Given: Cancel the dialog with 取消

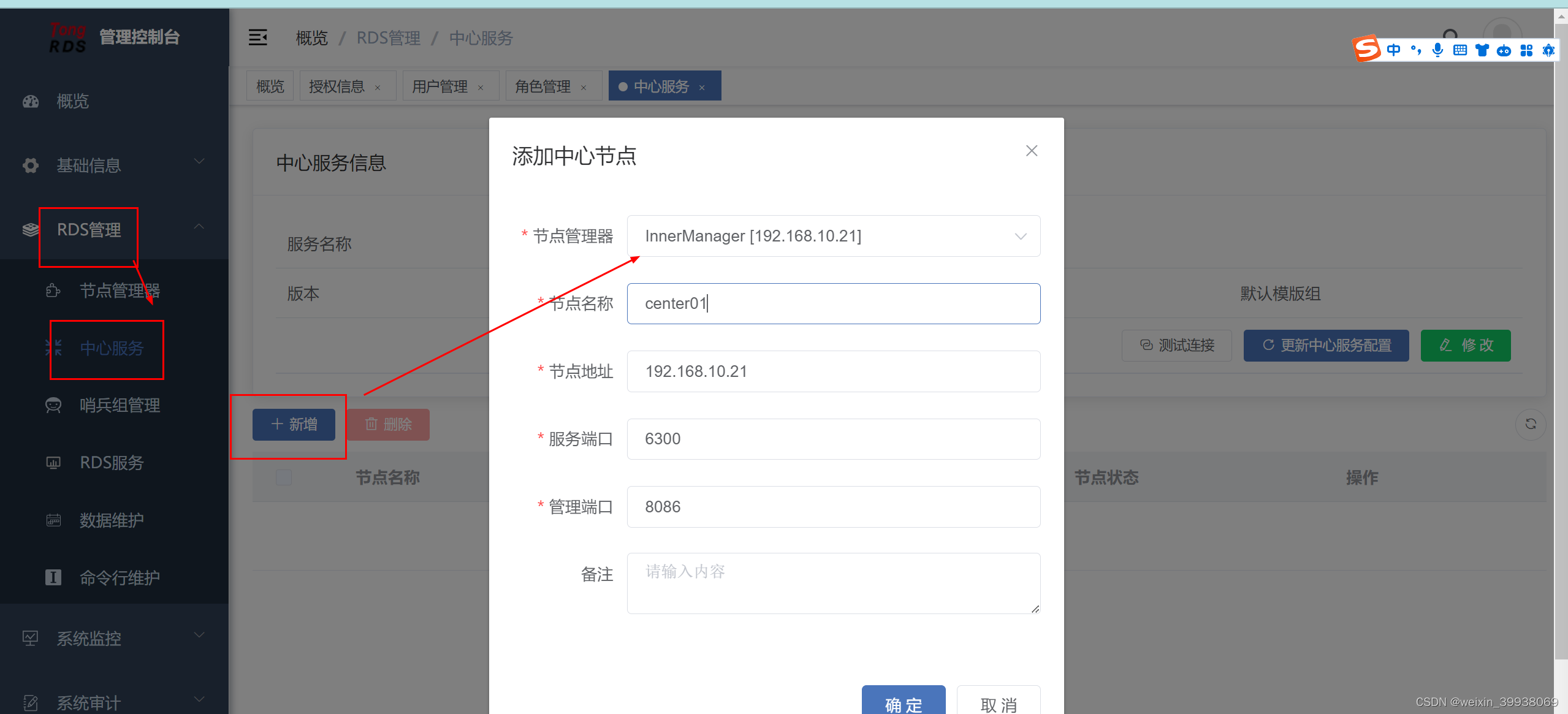Looking at the screenshot, I should (999, 701).
